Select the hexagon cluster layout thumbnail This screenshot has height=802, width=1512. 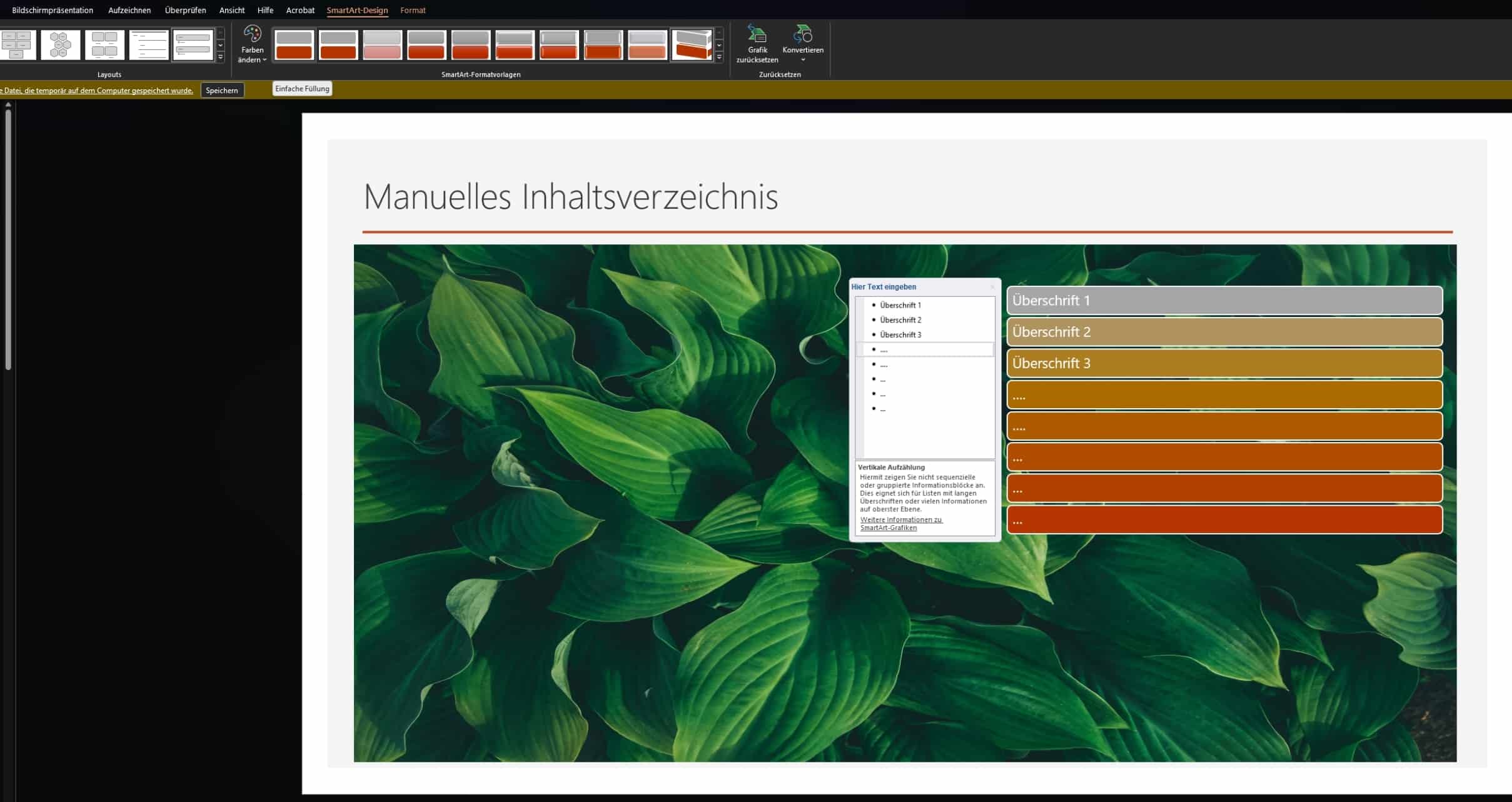[x=61, y=45]
